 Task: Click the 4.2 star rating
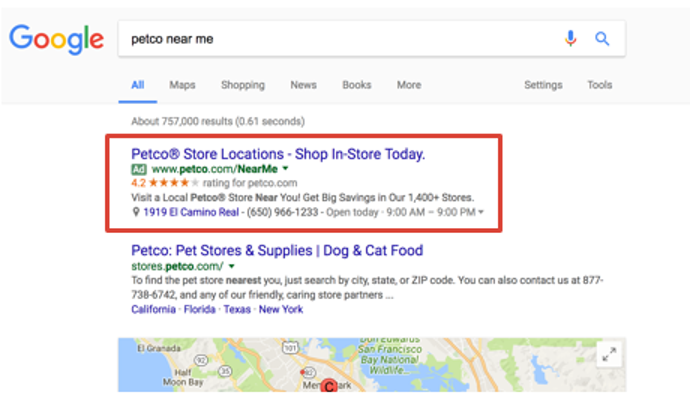pyautogui.click(x=165, y=183)
